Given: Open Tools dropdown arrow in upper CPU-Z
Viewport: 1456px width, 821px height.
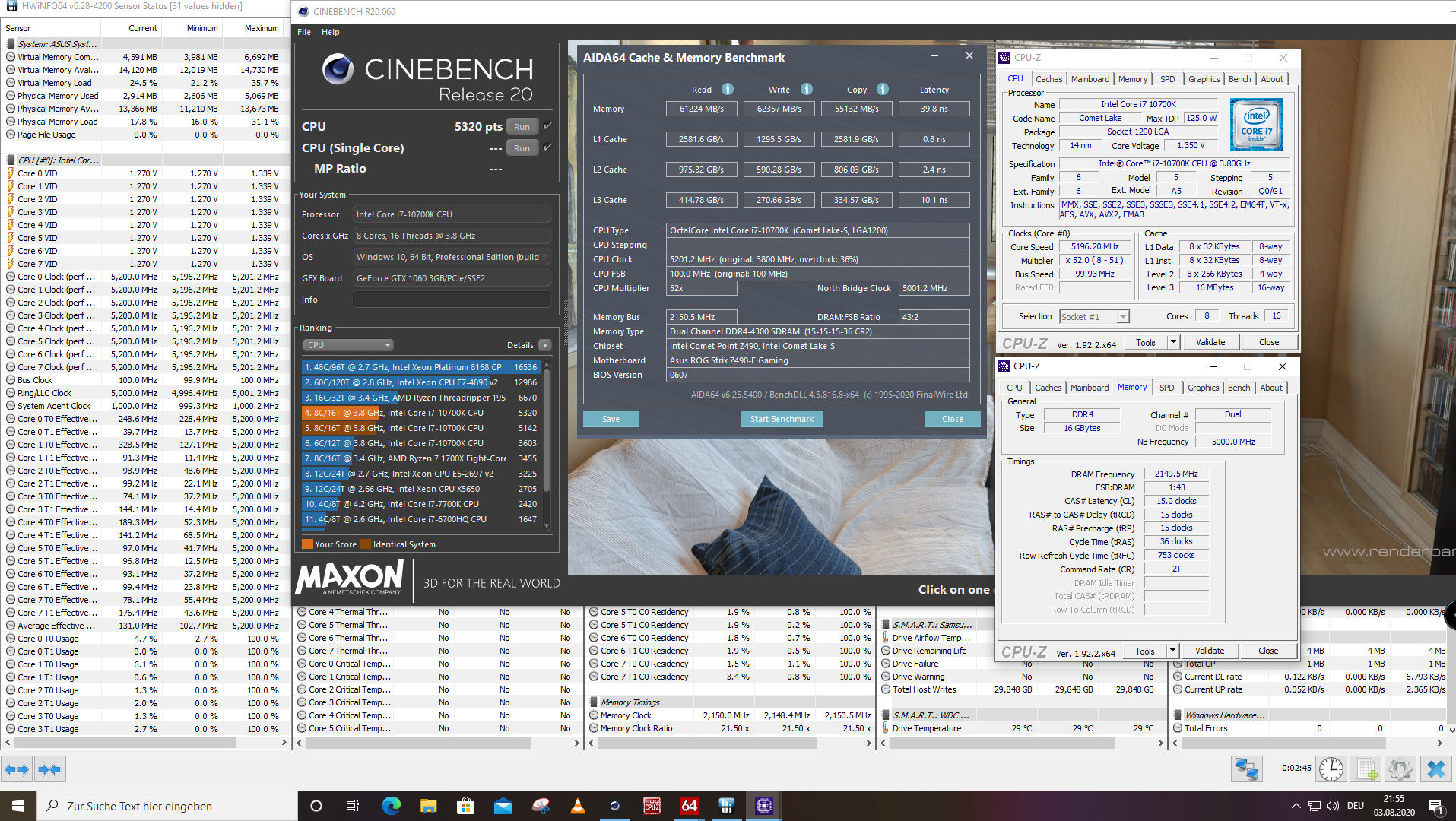Looking at the screenshot, I should (1173, 342).
